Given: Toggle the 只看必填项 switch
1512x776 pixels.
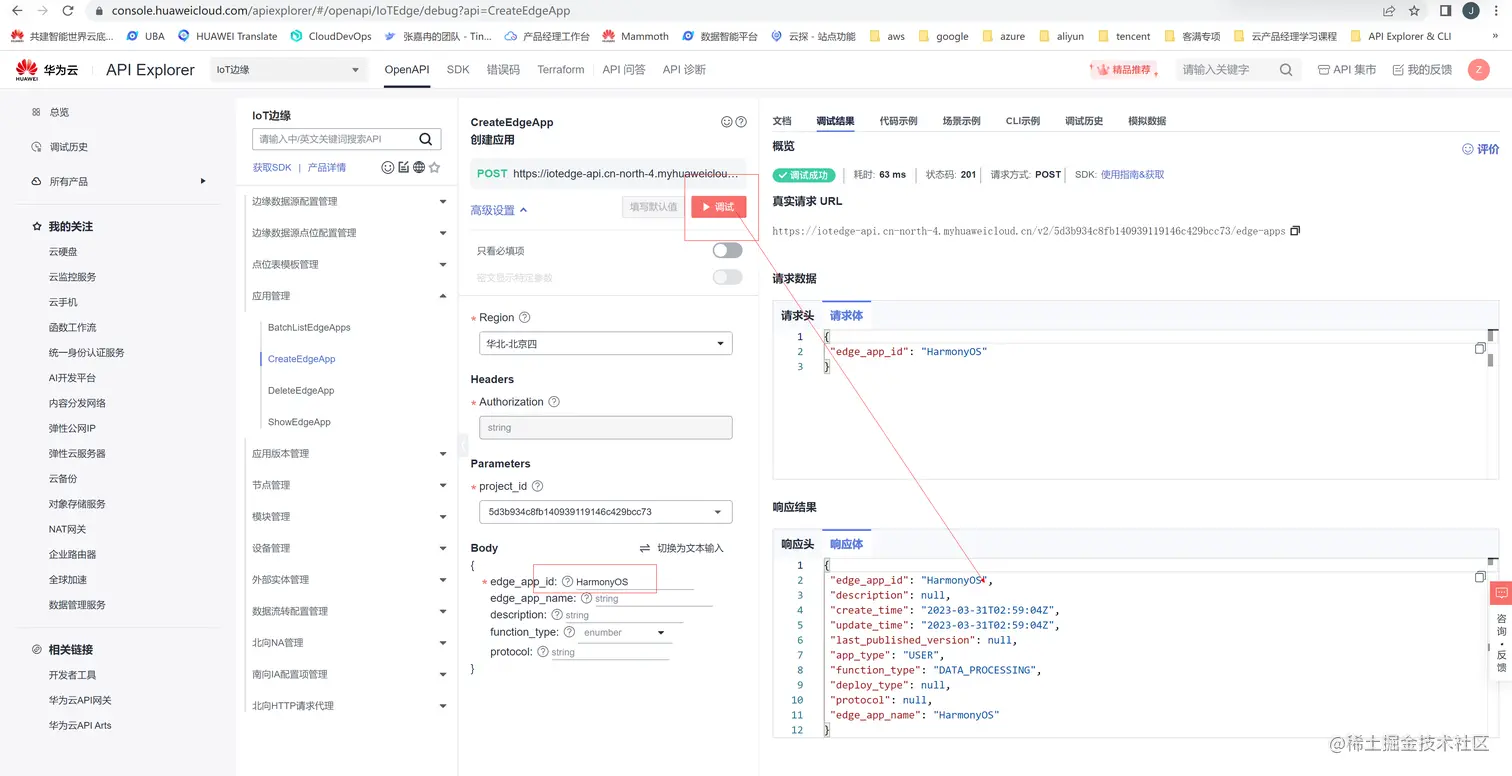Looking at the screenshot, I should click(x=727, y=251).
